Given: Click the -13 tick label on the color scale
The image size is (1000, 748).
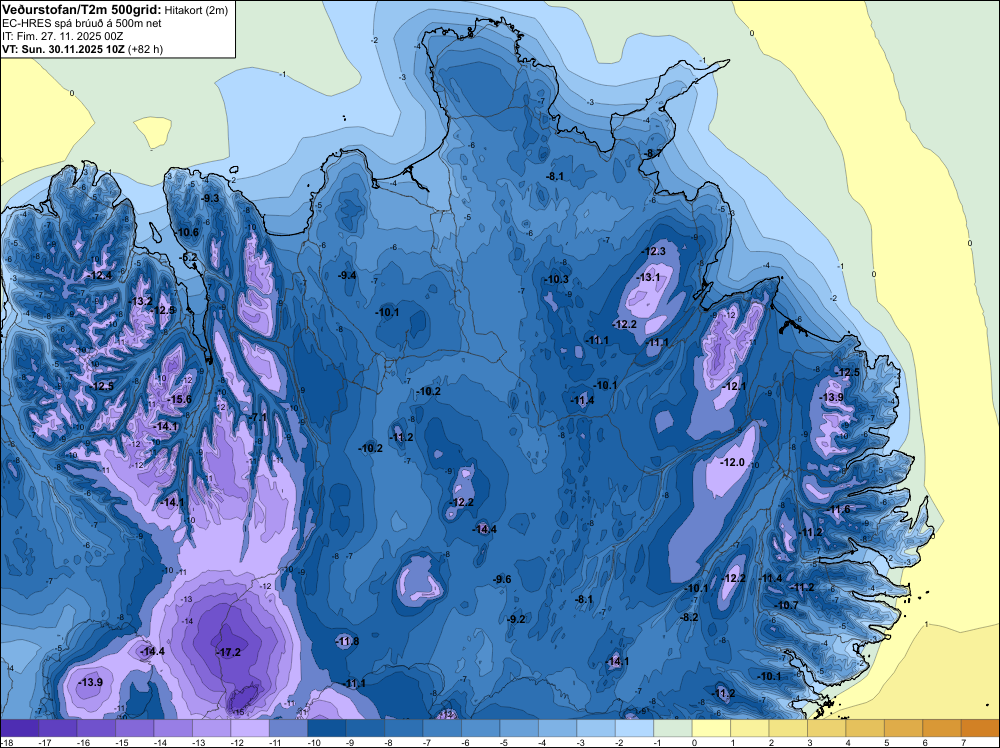Looking at the screenshot, I should [198, 743].
